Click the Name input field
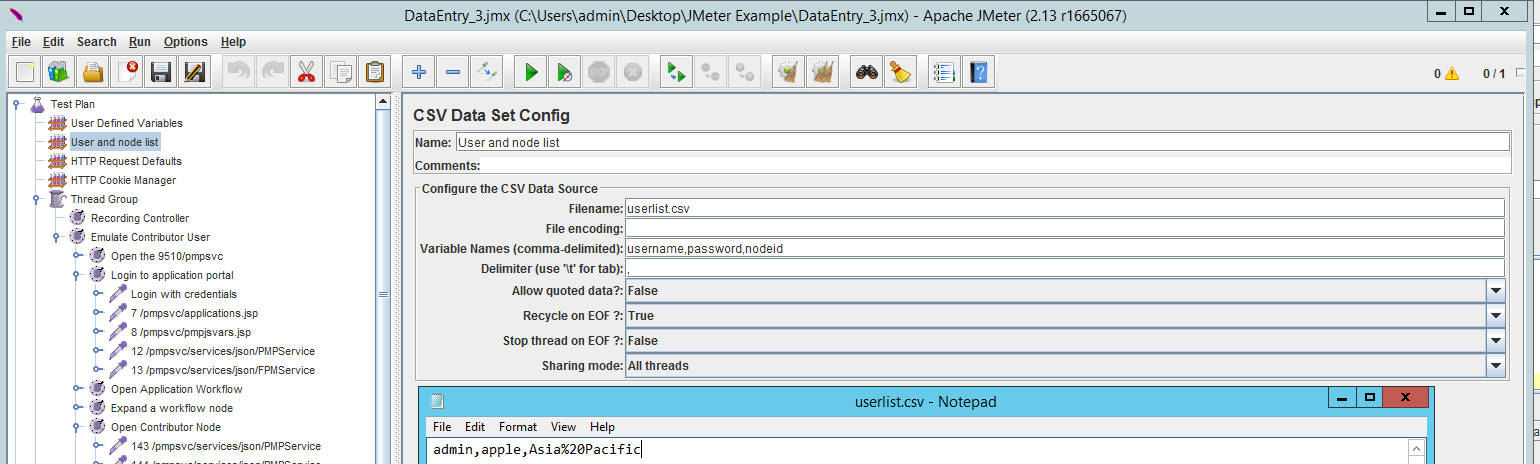This screenshot has width=1540, height=464. (x=982, y=142)
